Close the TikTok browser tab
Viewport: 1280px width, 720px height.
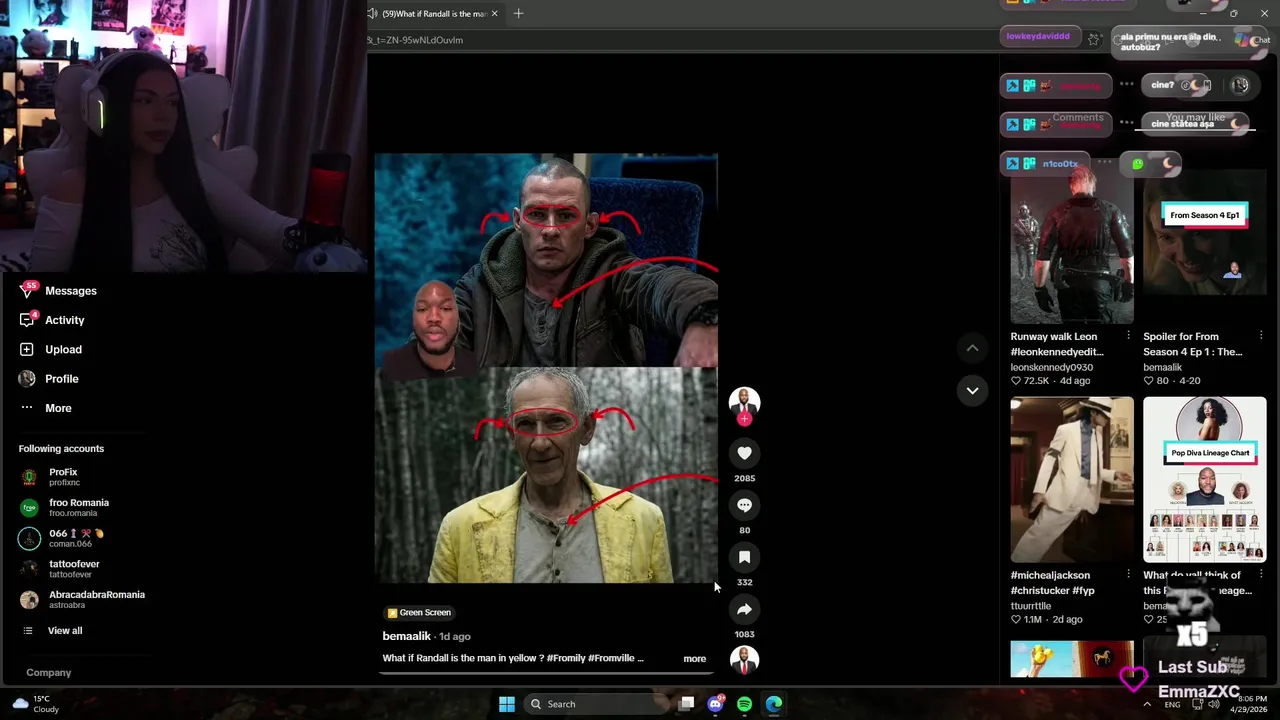pyautogui.click(x=493, y=13)
